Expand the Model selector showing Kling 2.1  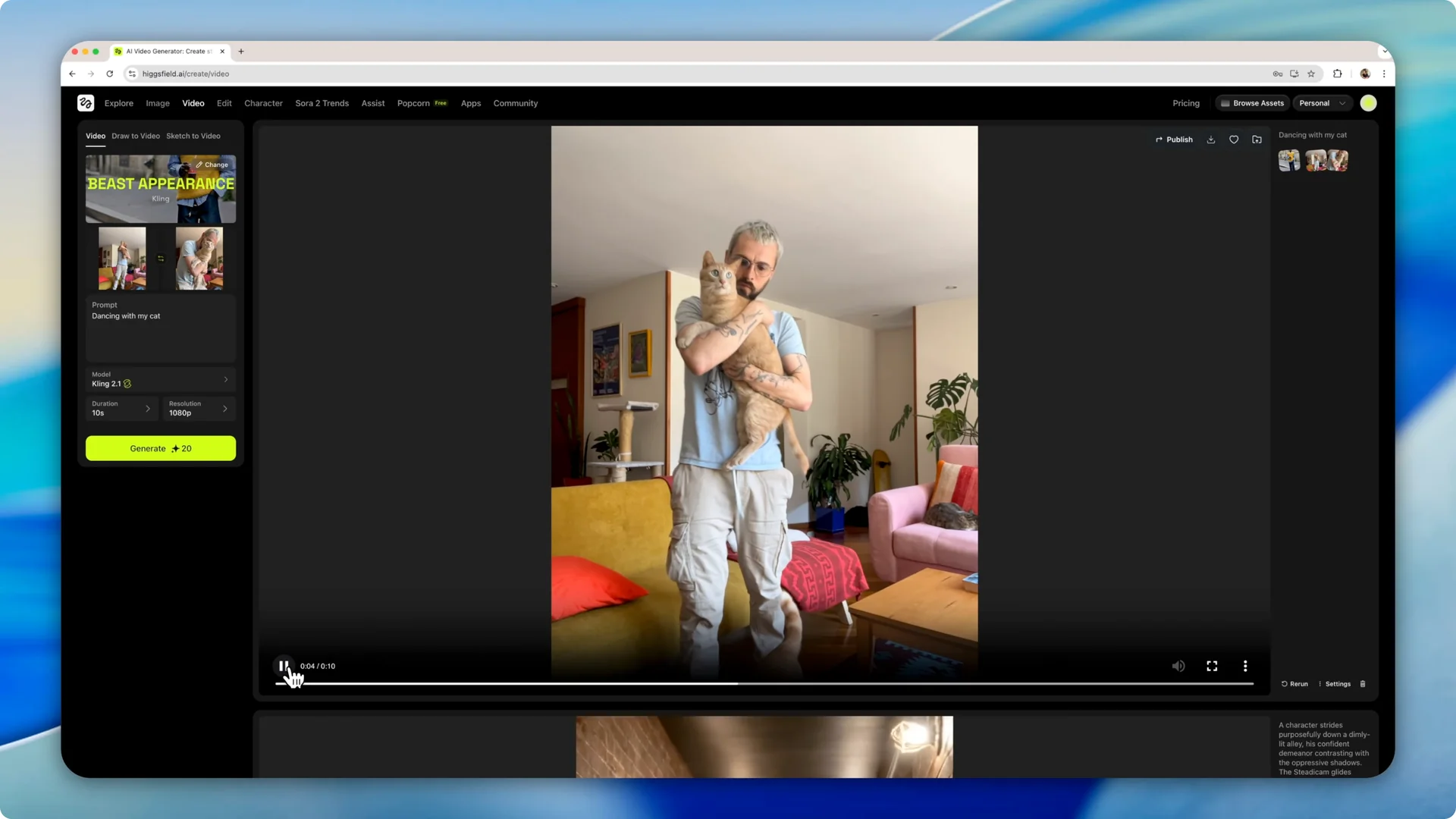click(160, 379)
